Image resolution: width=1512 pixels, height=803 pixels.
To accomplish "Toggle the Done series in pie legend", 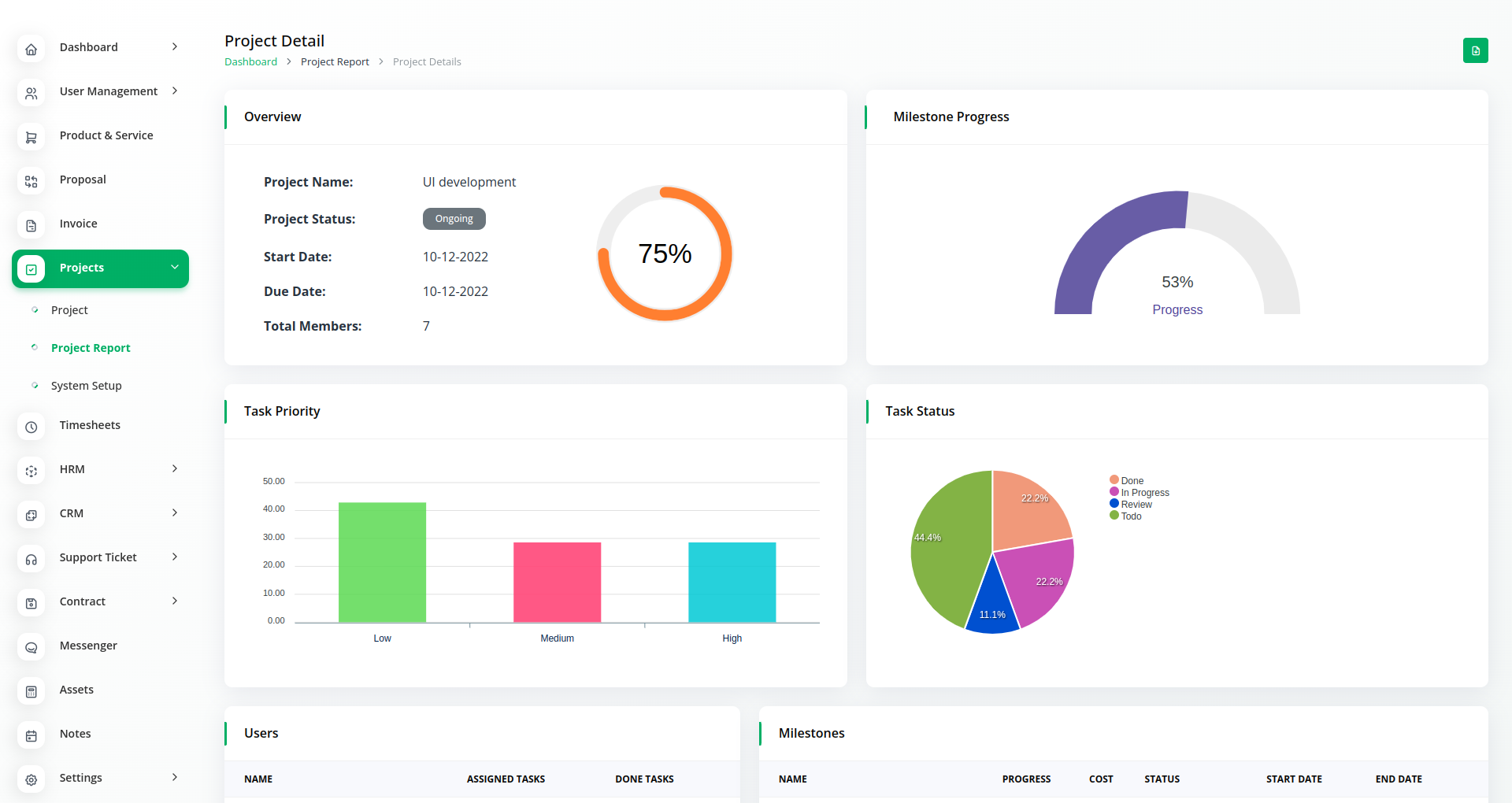I will [1132, 480].
